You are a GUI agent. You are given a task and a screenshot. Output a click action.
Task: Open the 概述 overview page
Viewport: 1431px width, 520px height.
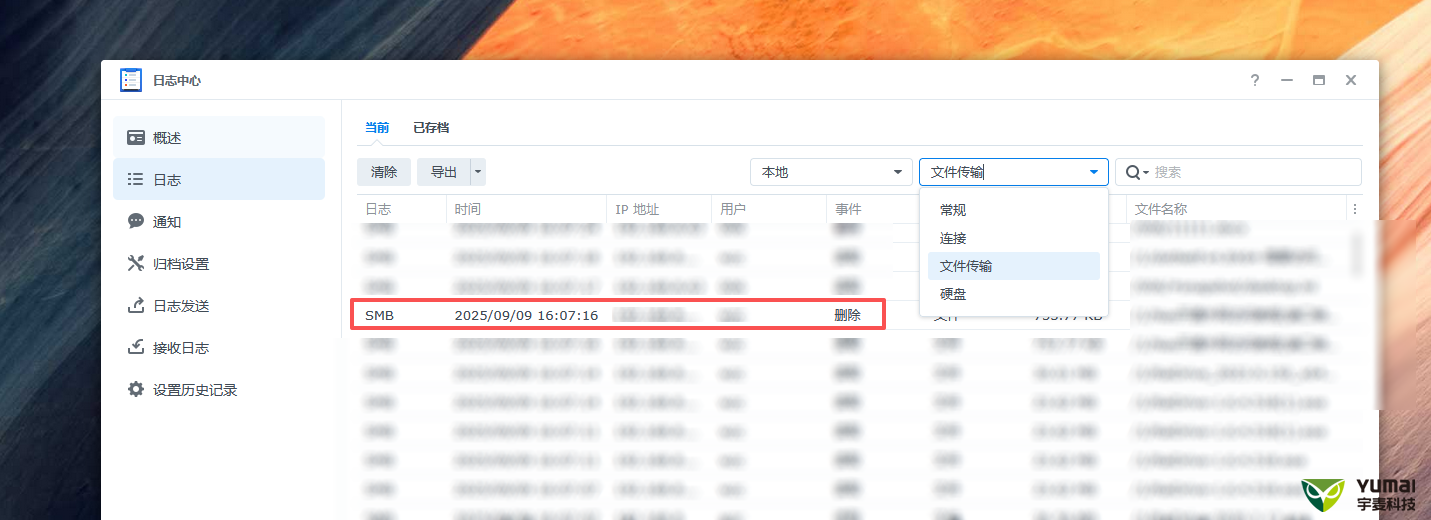tap(219, 138)
